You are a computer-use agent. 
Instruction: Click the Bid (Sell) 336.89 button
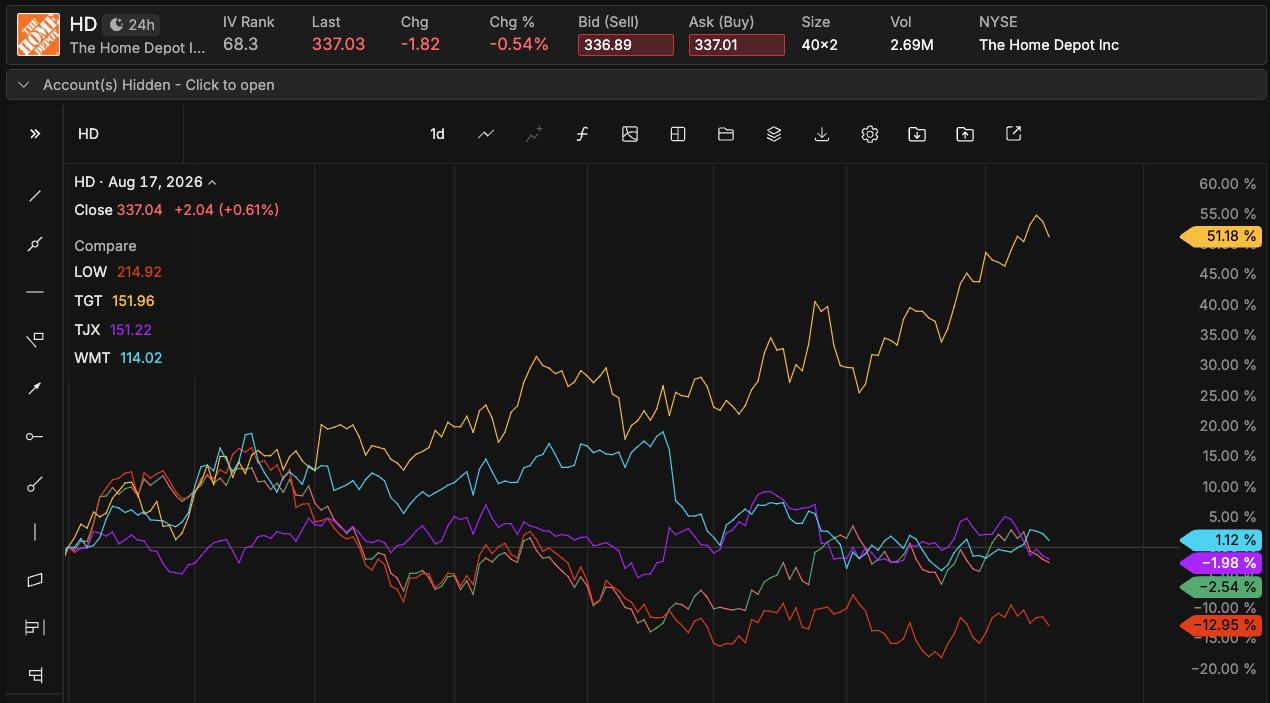(626, 45)
